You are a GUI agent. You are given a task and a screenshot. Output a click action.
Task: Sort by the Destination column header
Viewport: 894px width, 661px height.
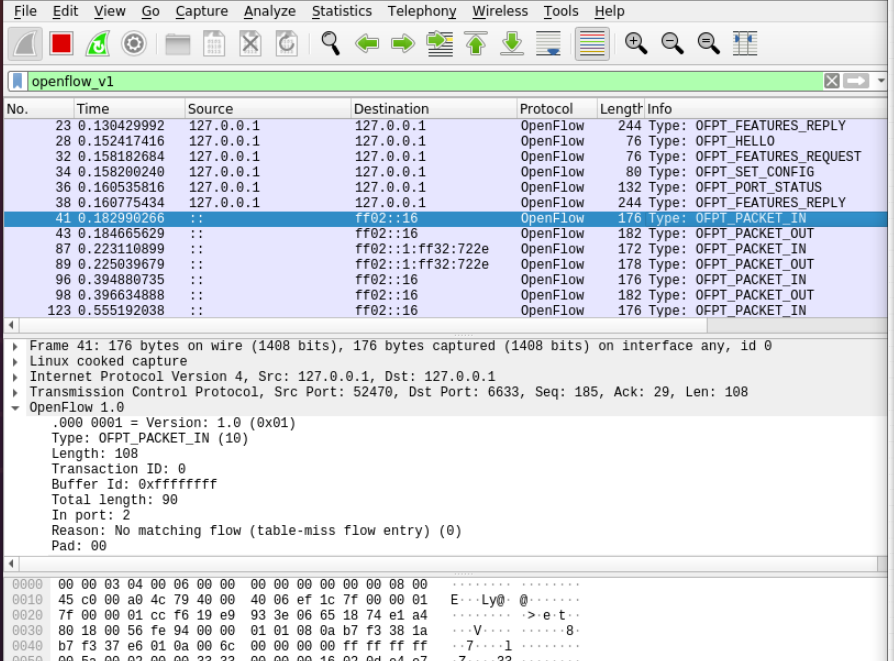[434, 108]
